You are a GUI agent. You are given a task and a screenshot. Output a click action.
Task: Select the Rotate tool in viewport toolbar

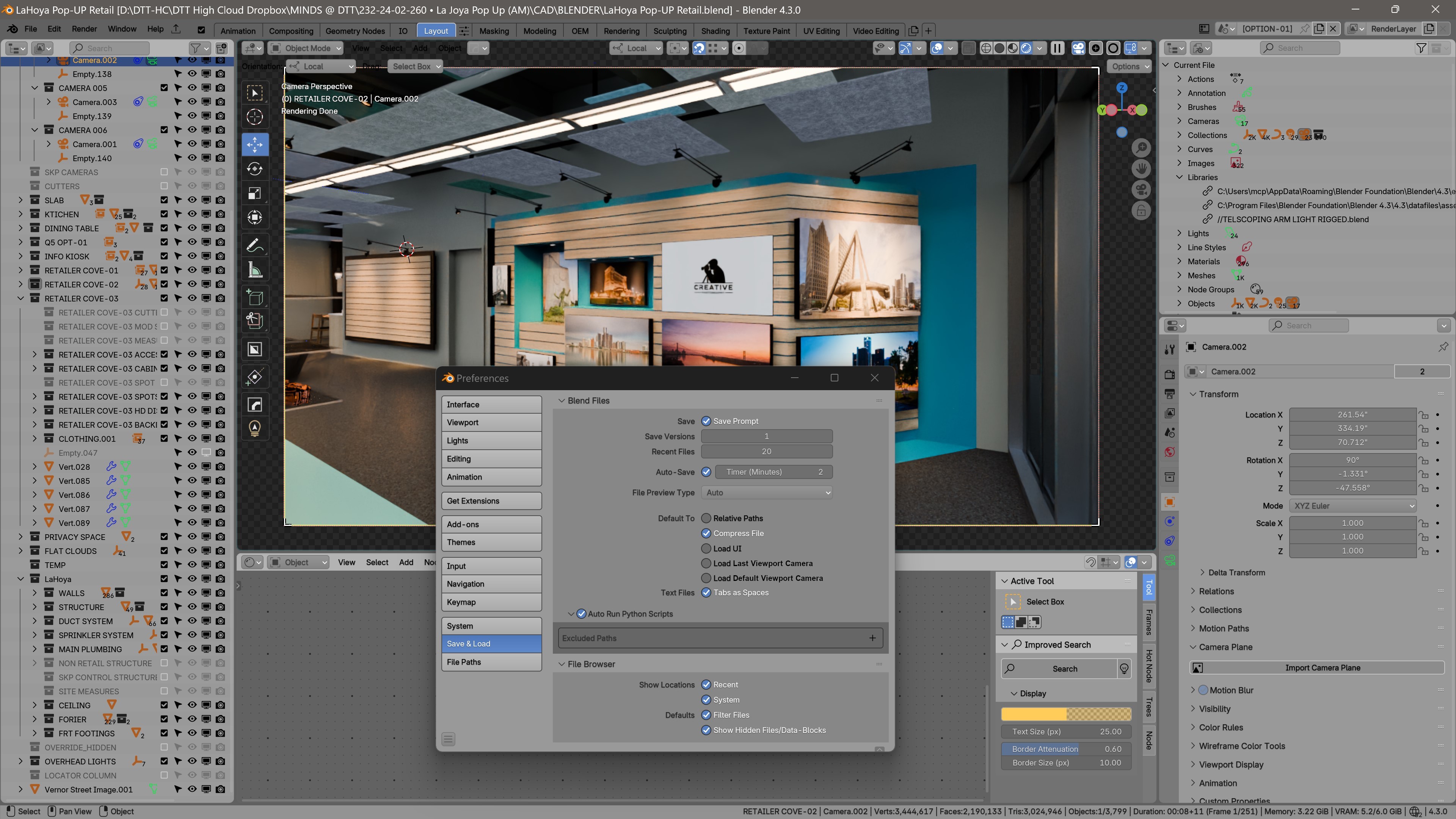254,169
